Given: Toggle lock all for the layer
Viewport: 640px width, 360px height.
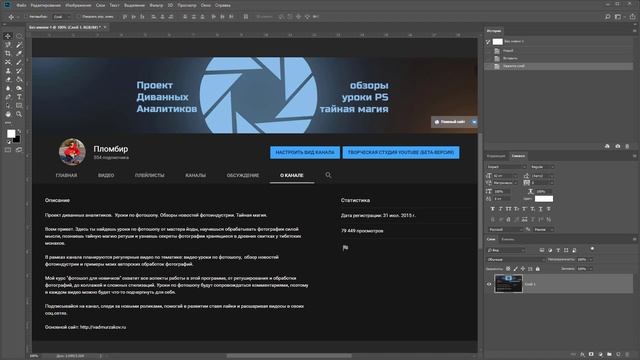Looking at the screenshot, I should point(538,269).
